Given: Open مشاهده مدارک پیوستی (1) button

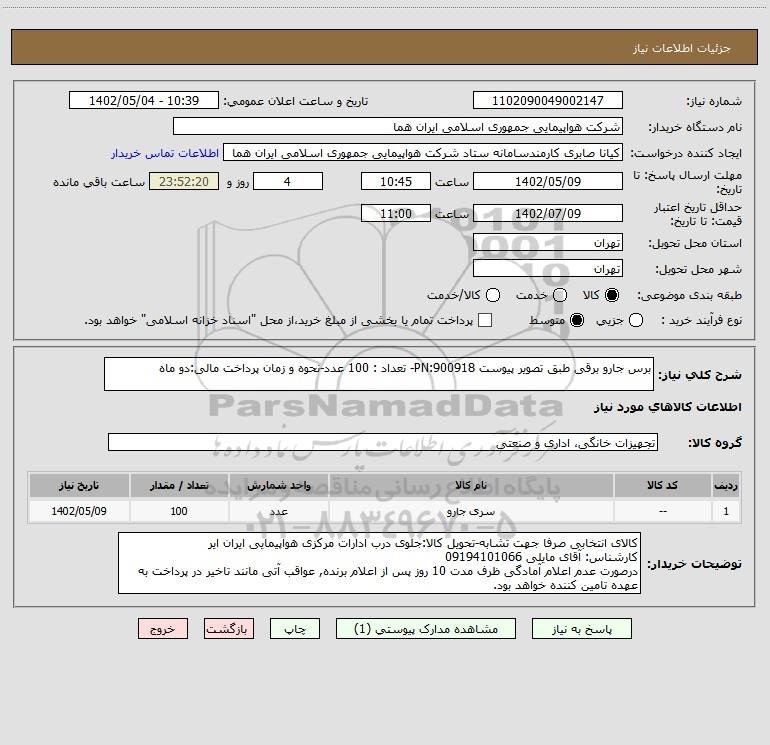Looking at the screenshot, I should click(426, 629).
